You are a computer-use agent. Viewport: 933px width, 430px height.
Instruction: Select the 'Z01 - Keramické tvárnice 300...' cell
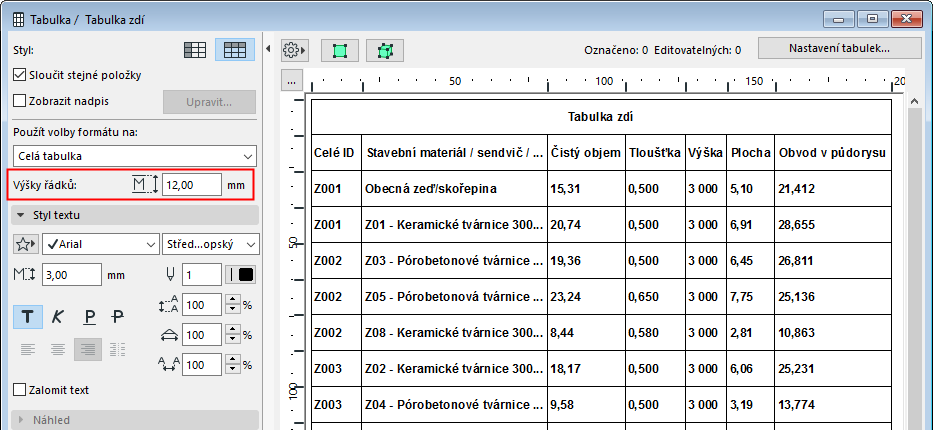click(454, 225)
